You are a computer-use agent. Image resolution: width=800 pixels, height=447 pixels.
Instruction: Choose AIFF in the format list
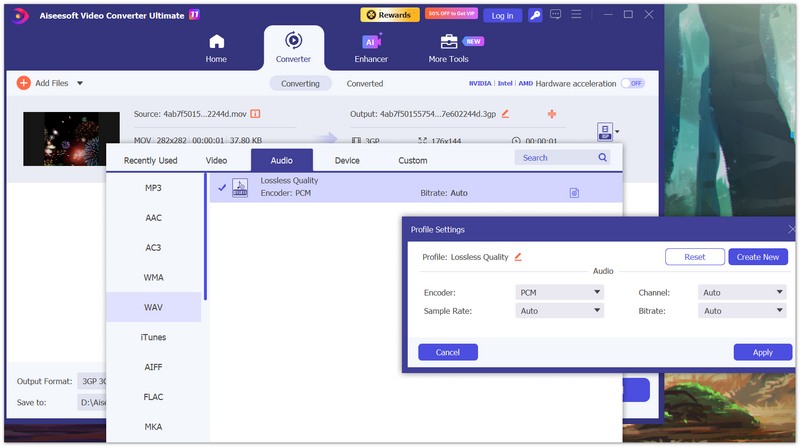click(x=153, y=367)
